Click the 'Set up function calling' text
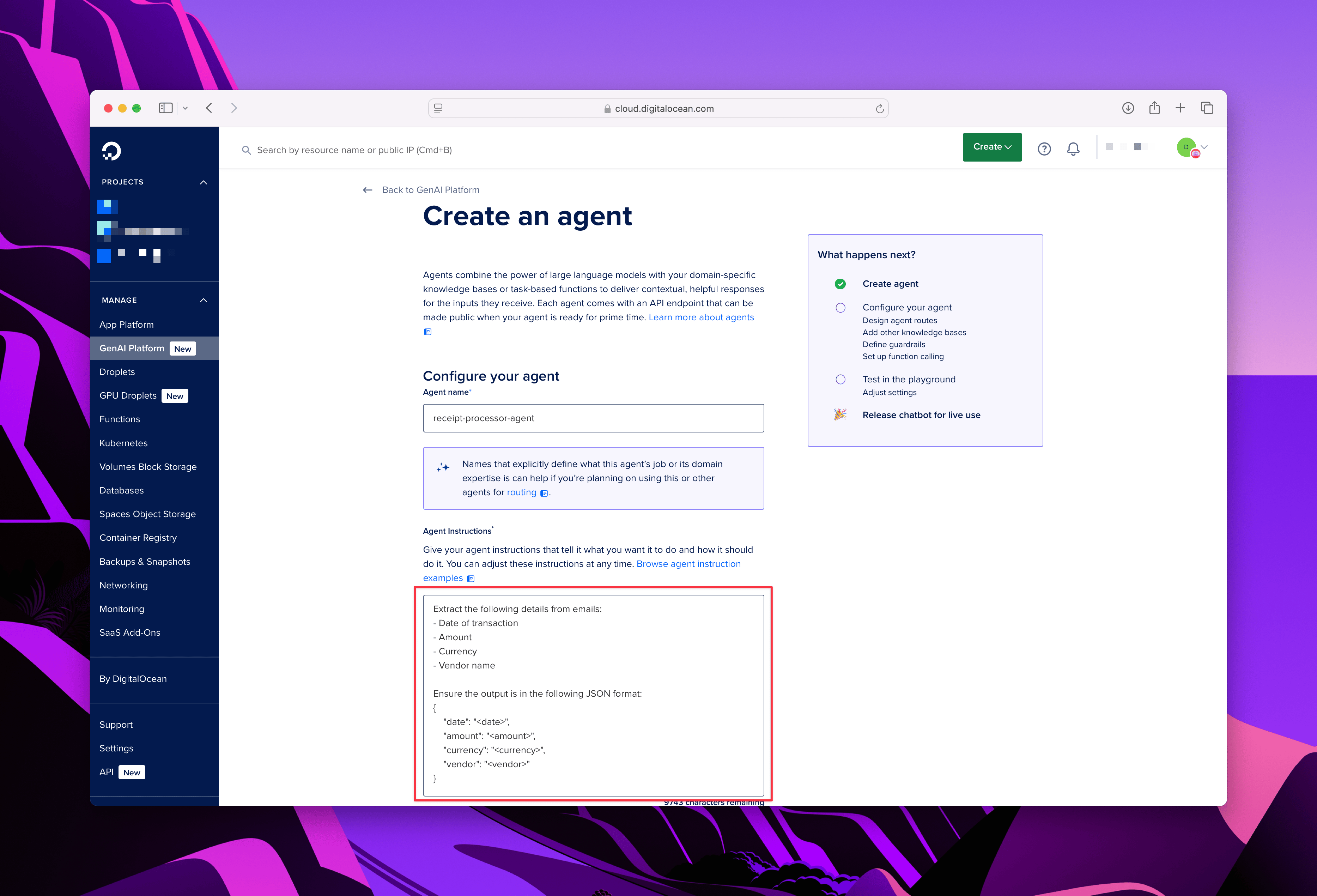The image size is (1317, 896). (x=903, y=357)
